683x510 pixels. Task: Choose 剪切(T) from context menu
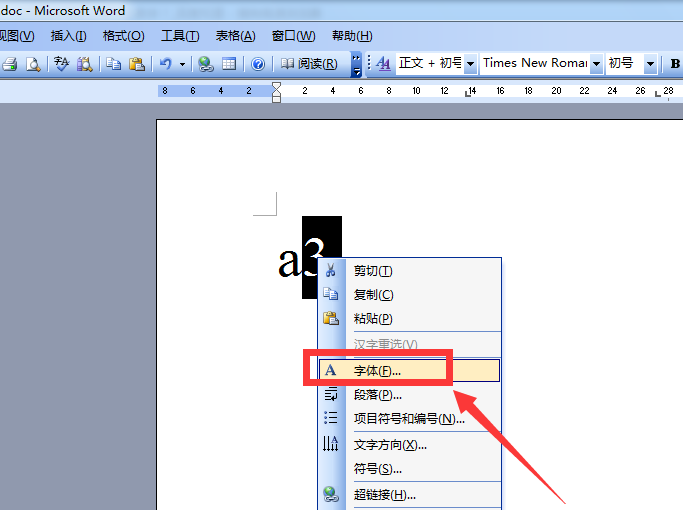tap(409, 271)
